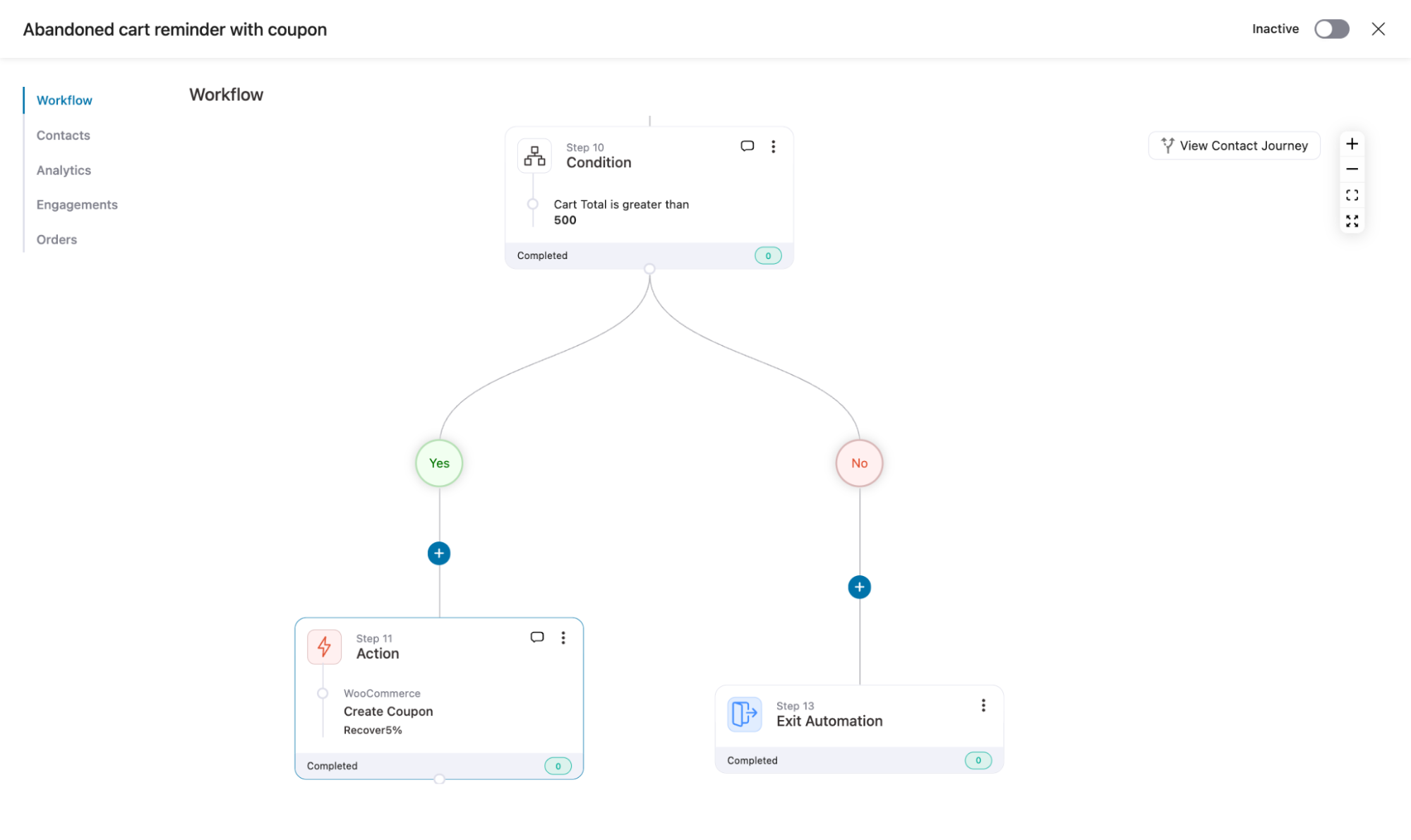Add a step under the Yes branch
The image size is (1411, 840).
coord(439,553)
